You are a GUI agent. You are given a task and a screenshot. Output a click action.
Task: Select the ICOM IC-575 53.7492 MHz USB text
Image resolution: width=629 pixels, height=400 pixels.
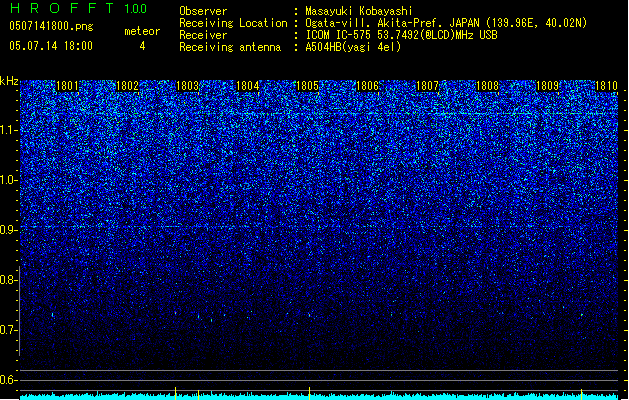pyautogui.click(x=402, y=35)
